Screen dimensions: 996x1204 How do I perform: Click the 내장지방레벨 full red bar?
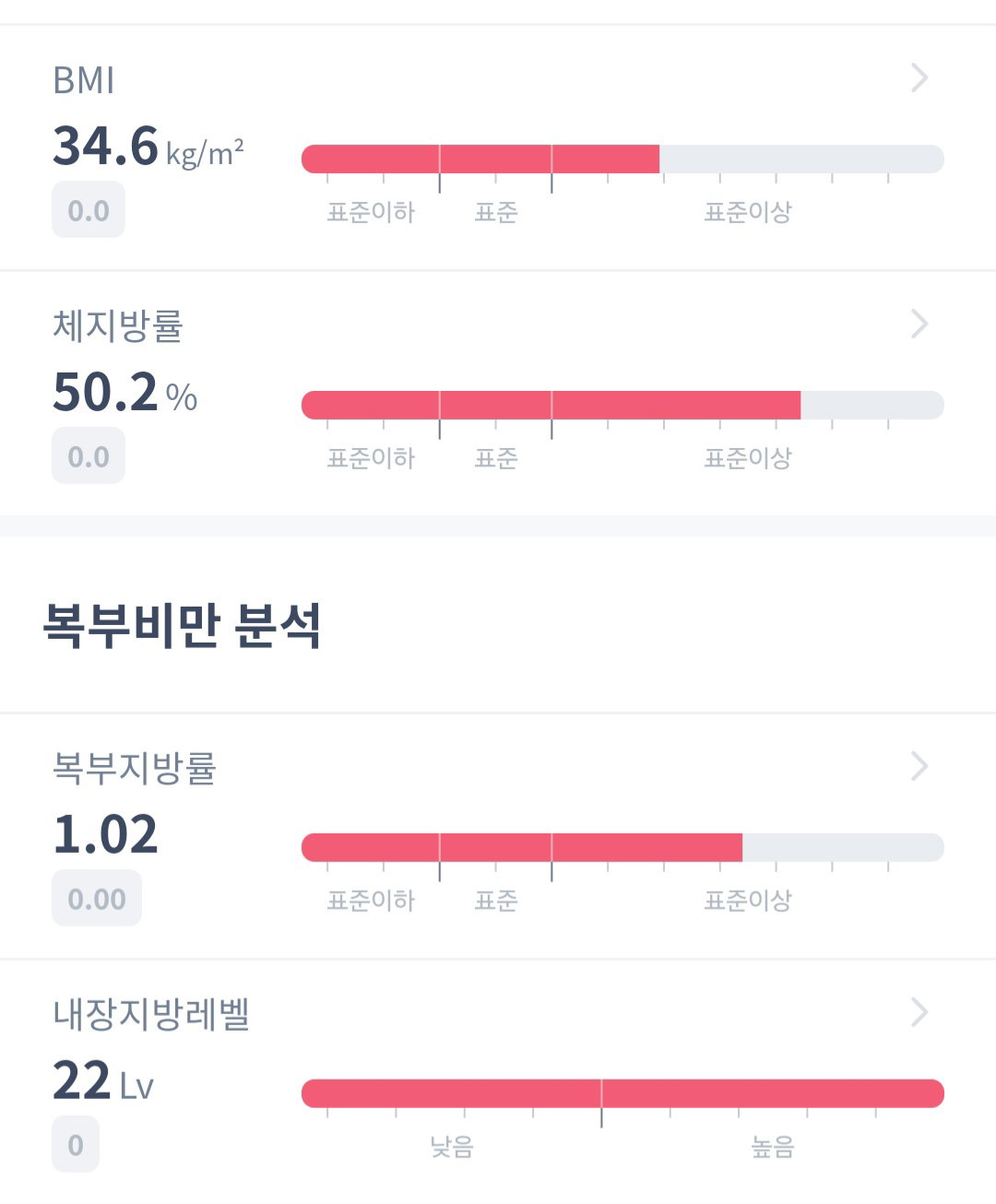(x=622, y=1093)
